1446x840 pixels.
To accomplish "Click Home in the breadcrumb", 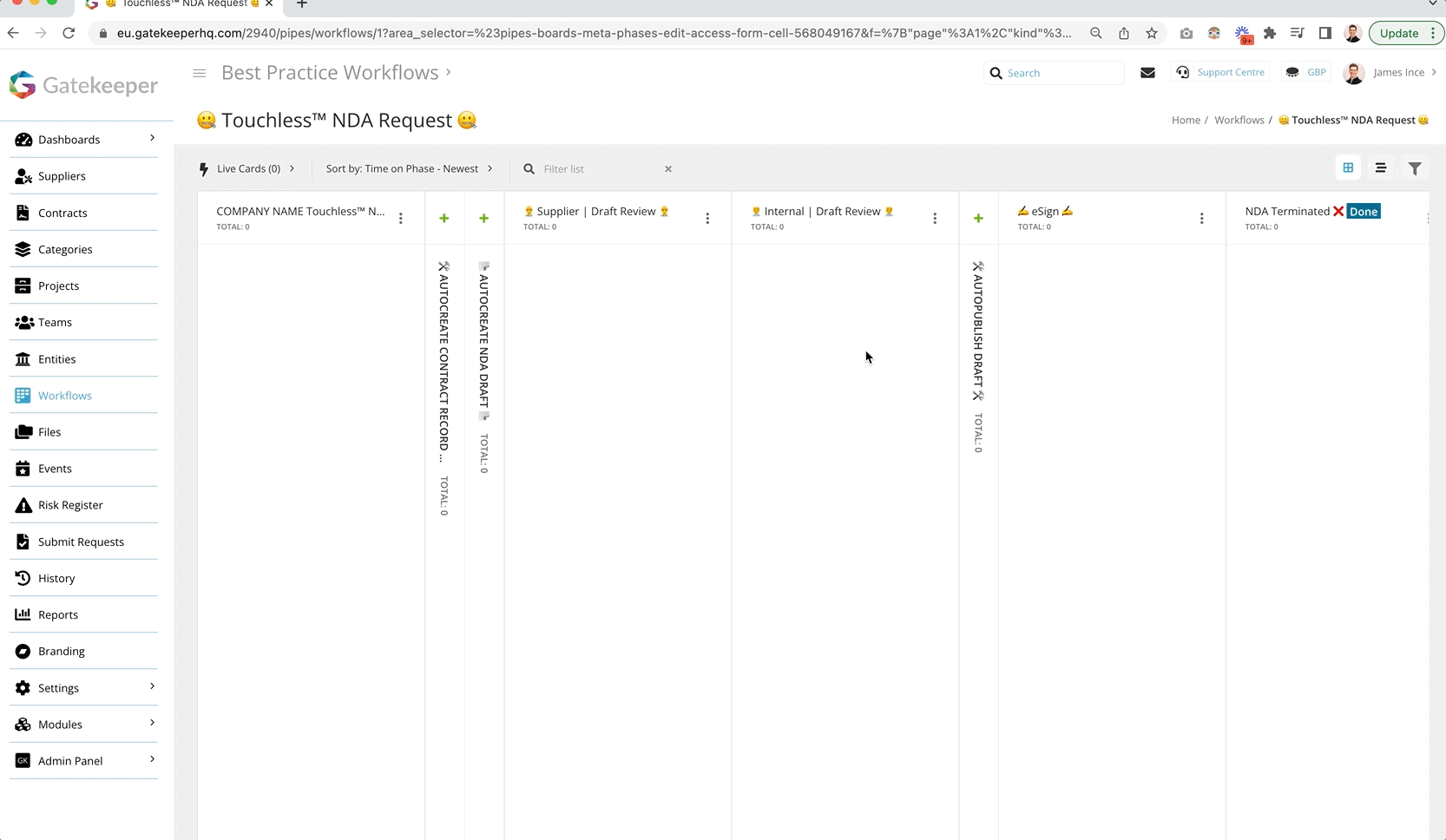I will [x=1186, y=120].
